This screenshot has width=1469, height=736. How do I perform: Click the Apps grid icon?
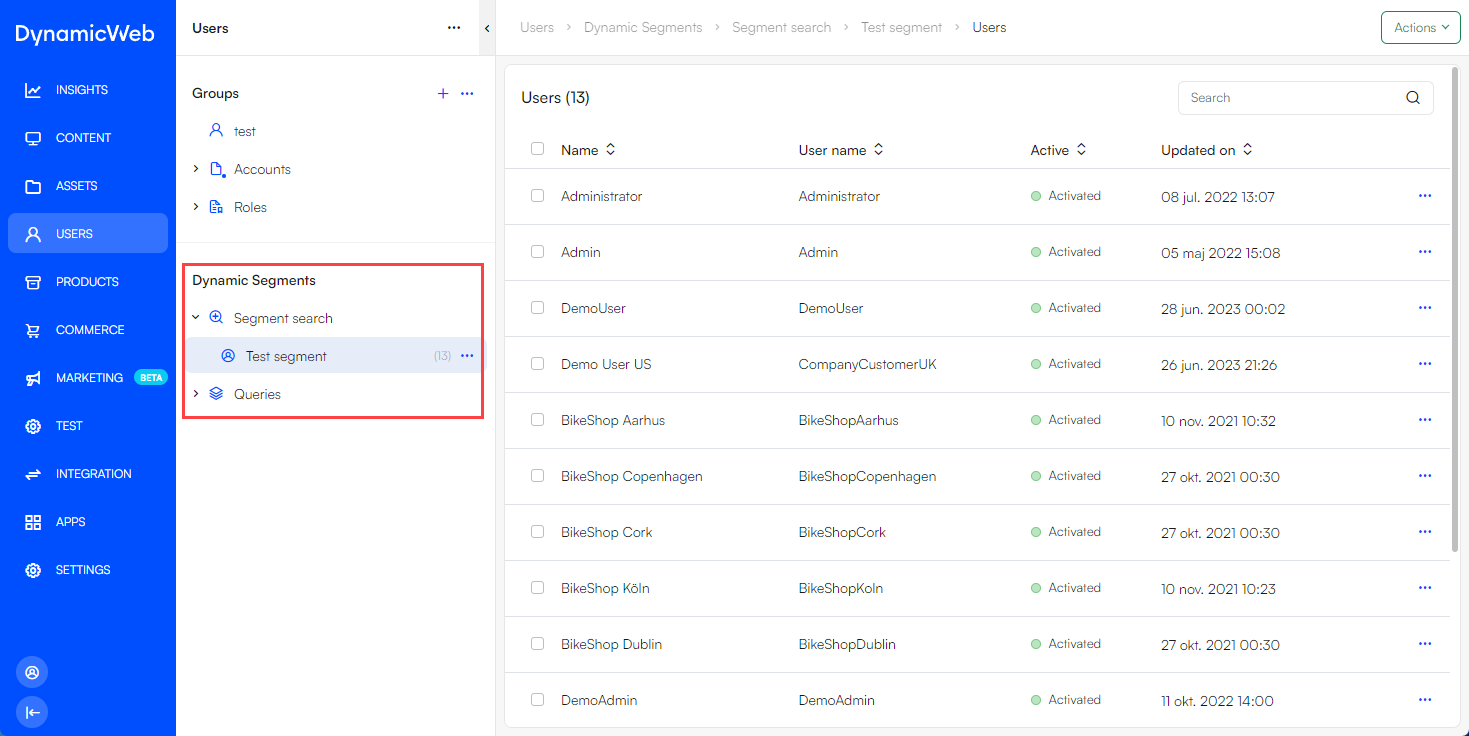click(x=33, y=522)
